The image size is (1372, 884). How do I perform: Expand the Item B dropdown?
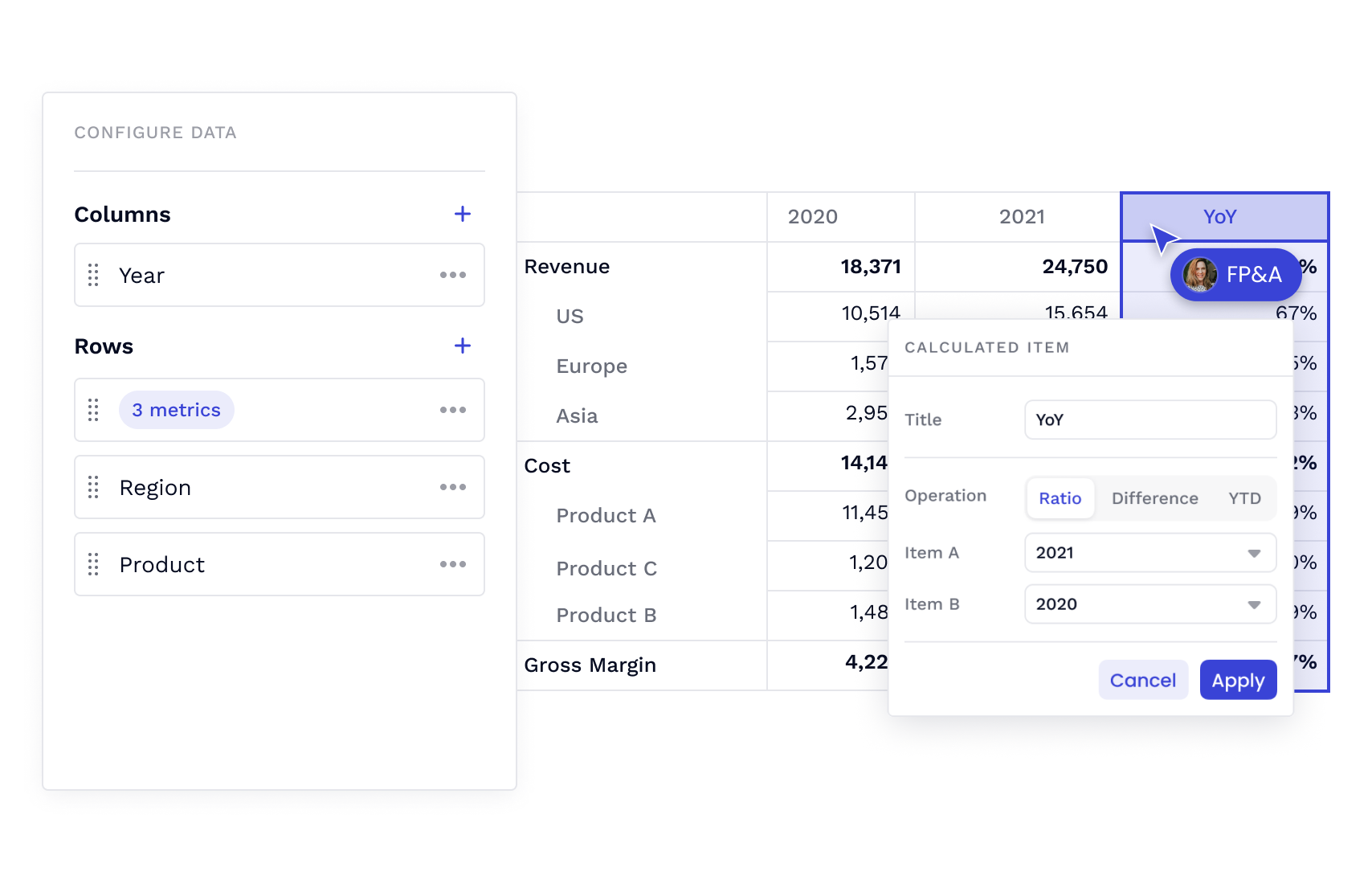pos(1149,604)
